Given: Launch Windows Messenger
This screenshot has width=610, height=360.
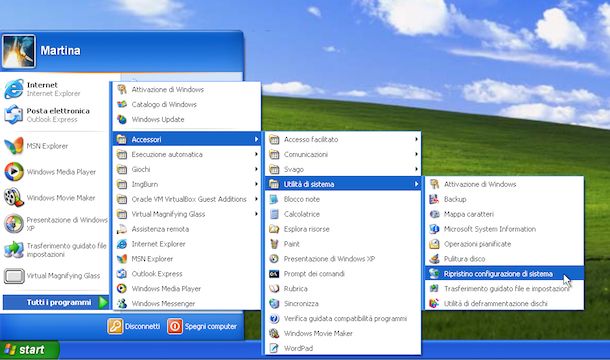Looking at the screenshot, I should [187, 304].
